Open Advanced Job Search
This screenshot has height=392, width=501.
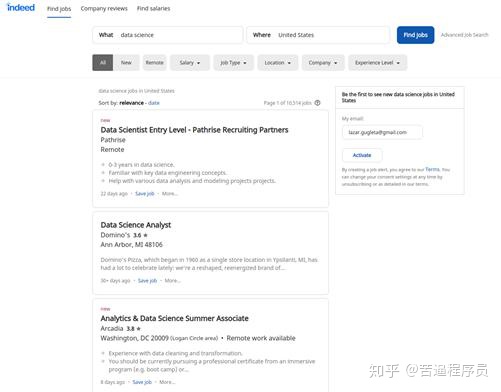(464, 35)
